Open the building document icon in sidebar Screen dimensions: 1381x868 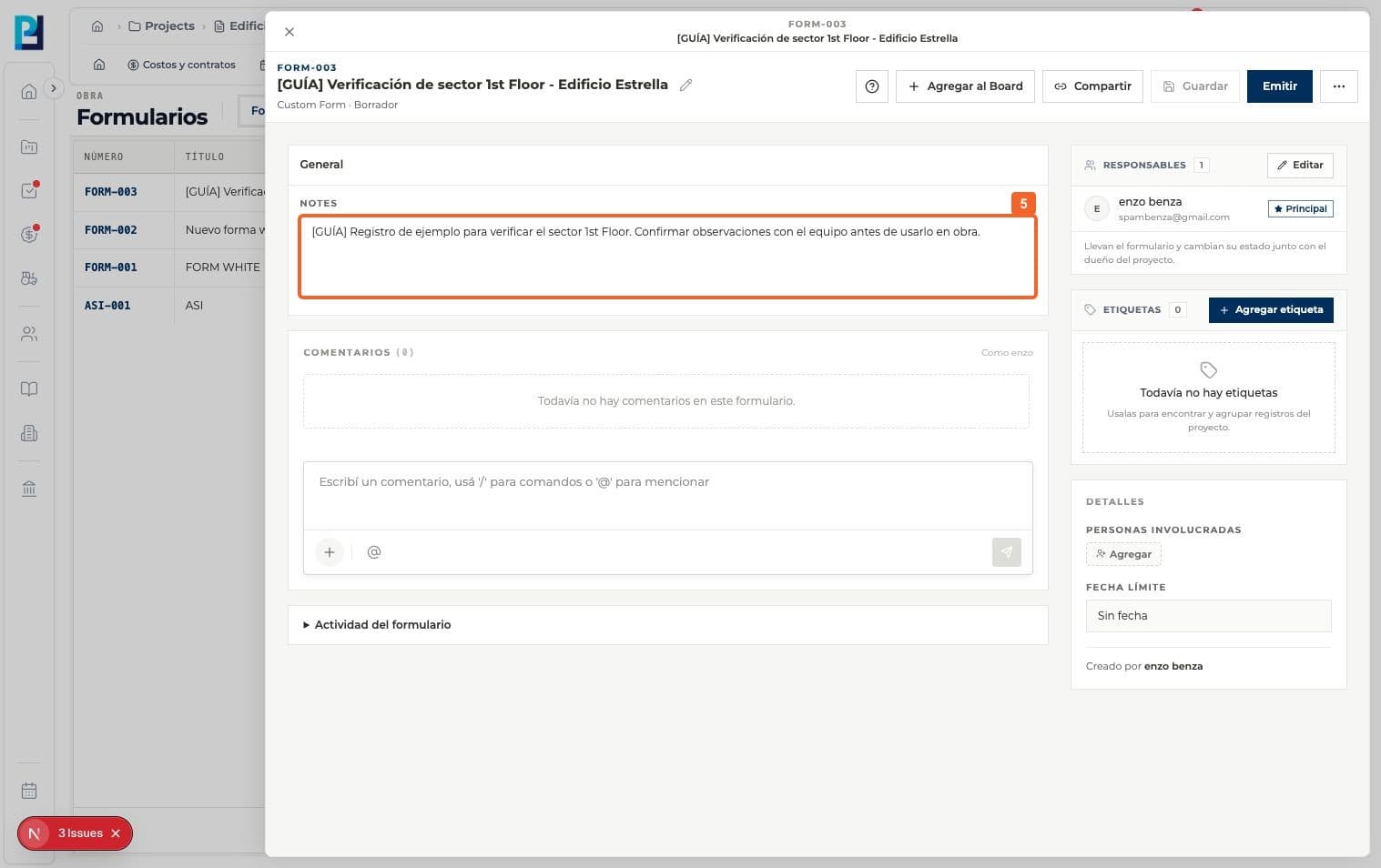pos(29,433)
